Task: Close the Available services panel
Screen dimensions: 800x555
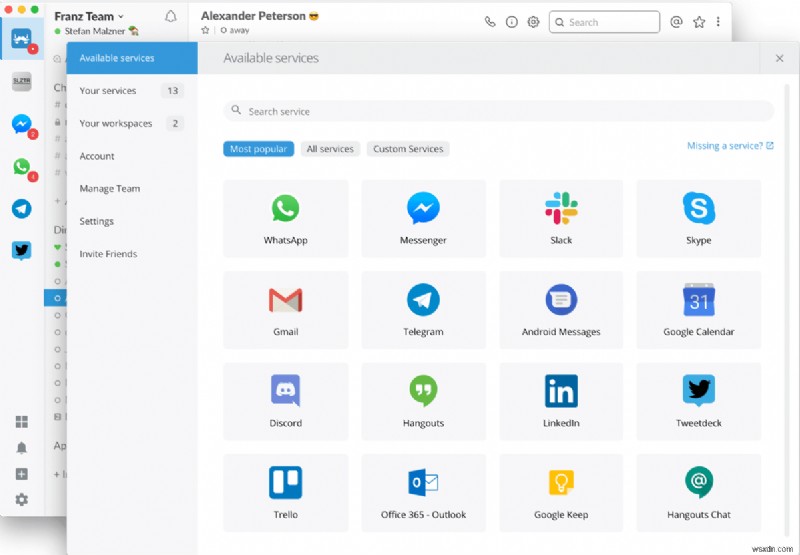Action: (x=779, y=58)
